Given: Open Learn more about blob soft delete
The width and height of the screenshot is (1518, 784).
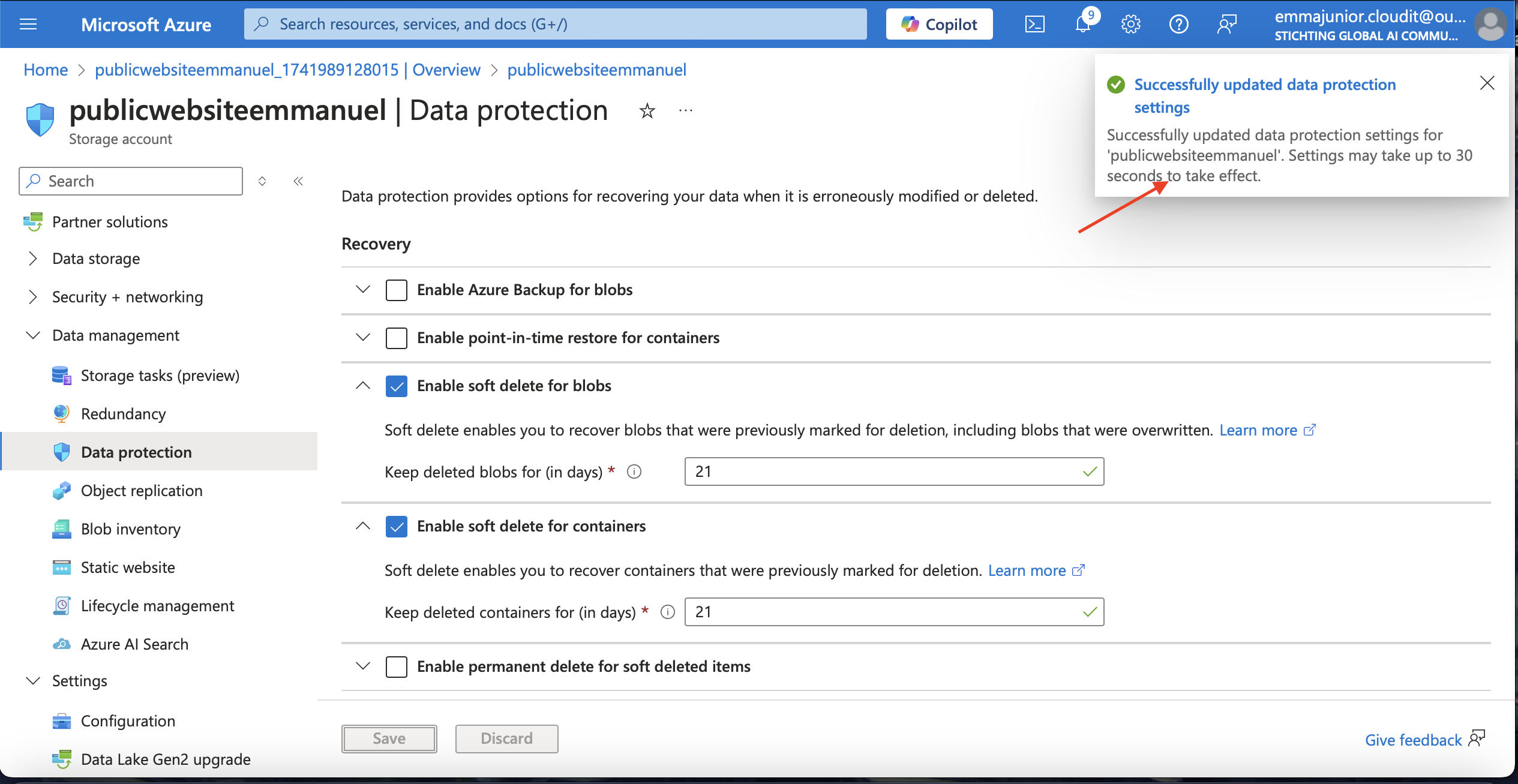Looking at the screenshot, I should click(x=1267, y=430).
